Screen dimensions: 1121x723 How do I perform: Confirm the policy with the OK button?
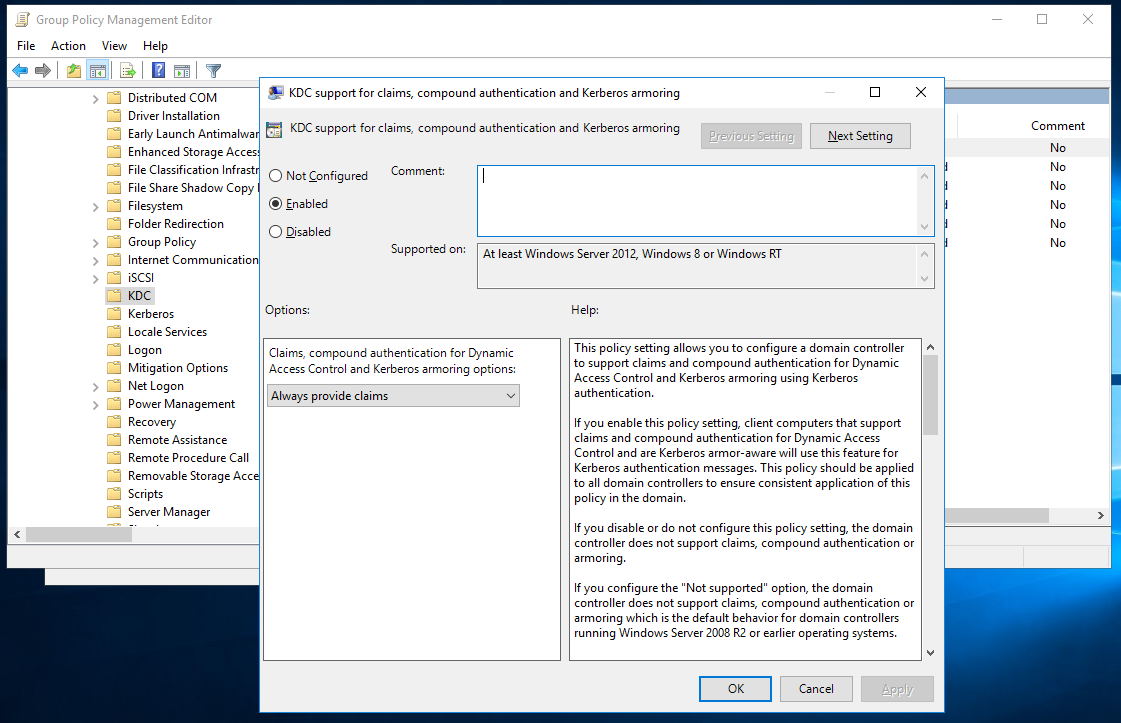(x=736, y=689)
